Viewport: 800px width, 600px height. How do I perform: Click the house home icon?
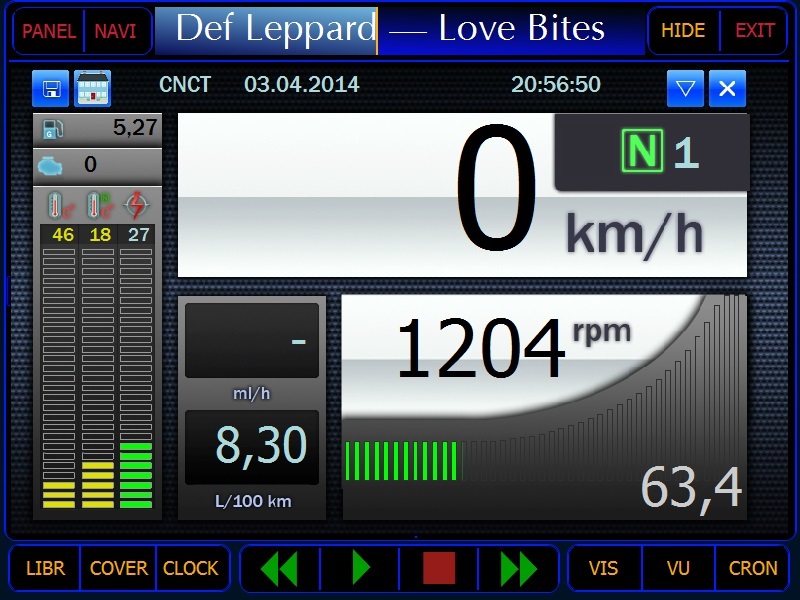click(93, 88)
